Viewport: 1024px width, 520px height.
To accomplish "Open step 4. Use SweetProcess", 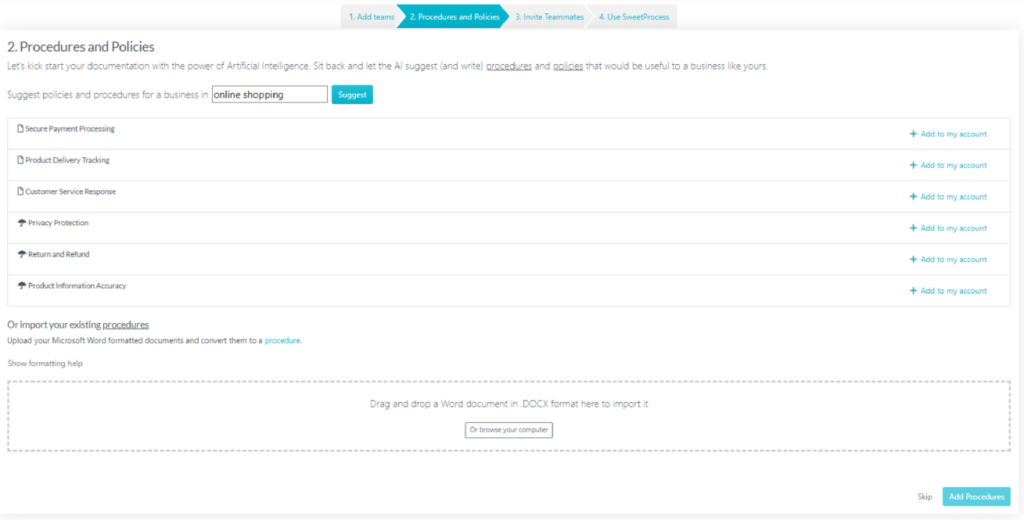I will [x=633, y=17].
